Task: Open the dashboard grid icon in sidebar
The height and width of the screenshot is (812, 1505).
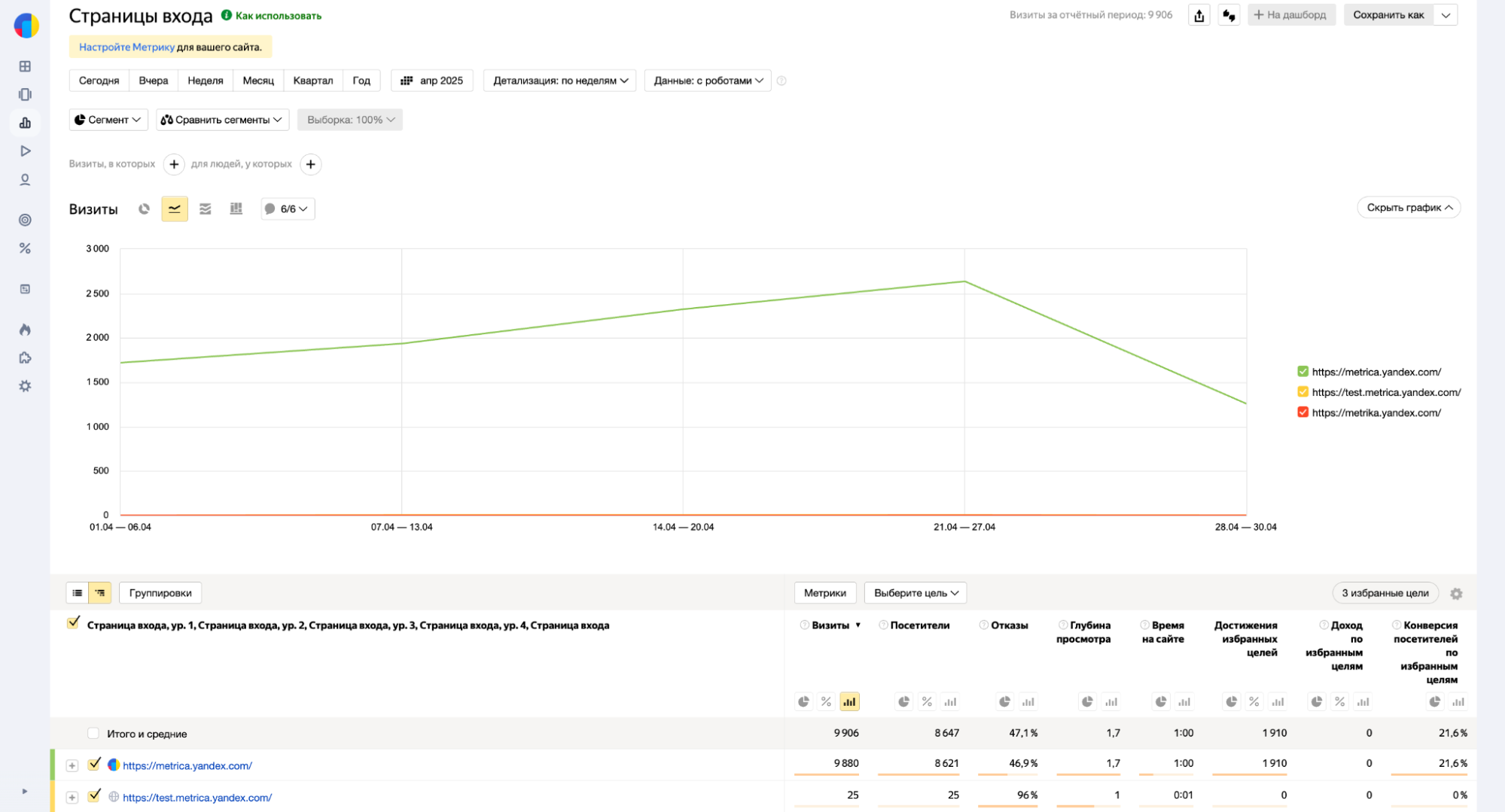Action: point(25,66)
